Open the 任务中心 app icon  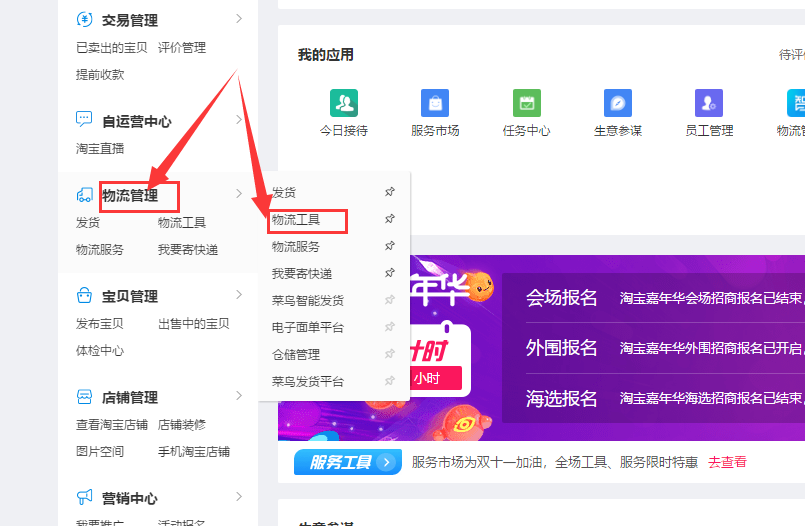527,103
